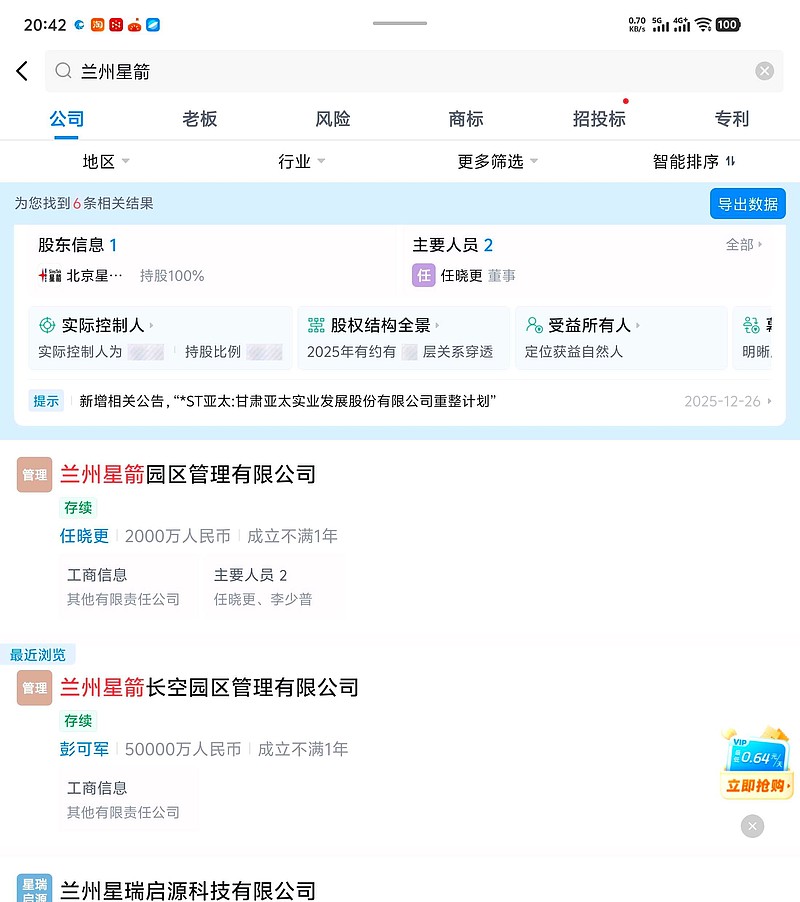Tap the 实际控制人 target icon
The width and height of the screenshot is (800, 902).
coord(47,326)
